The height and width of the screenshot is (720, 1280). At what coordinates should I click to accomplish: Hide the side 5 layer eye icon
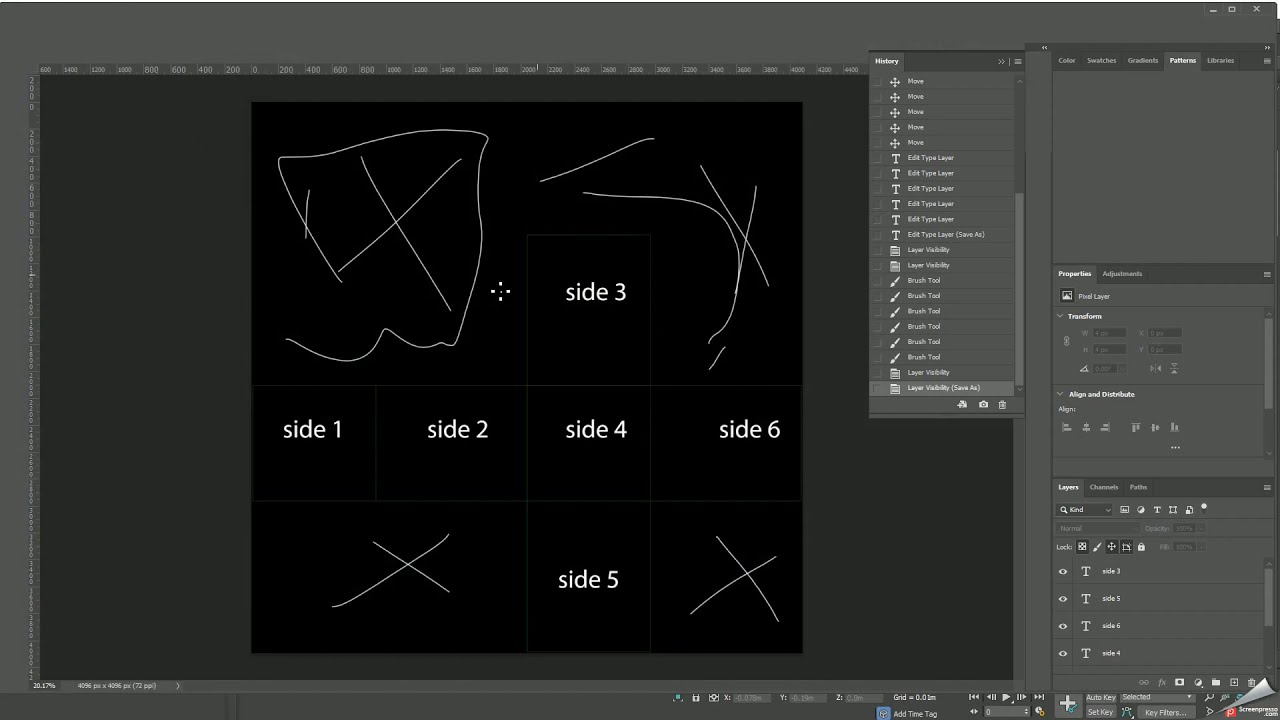pyautogui.click(x=1063, y=599)
